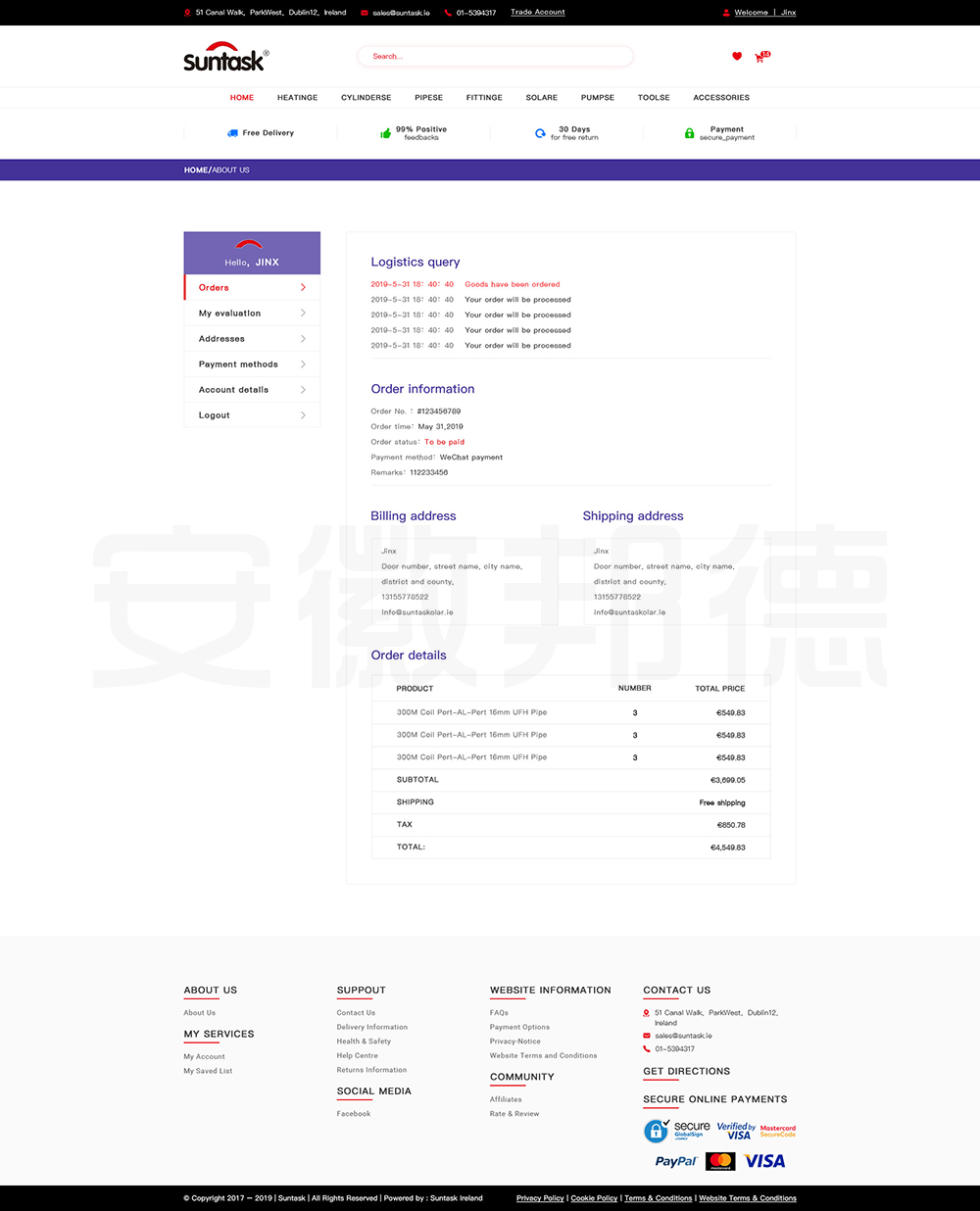Click the Logout sidebar option

click(214, 415)
